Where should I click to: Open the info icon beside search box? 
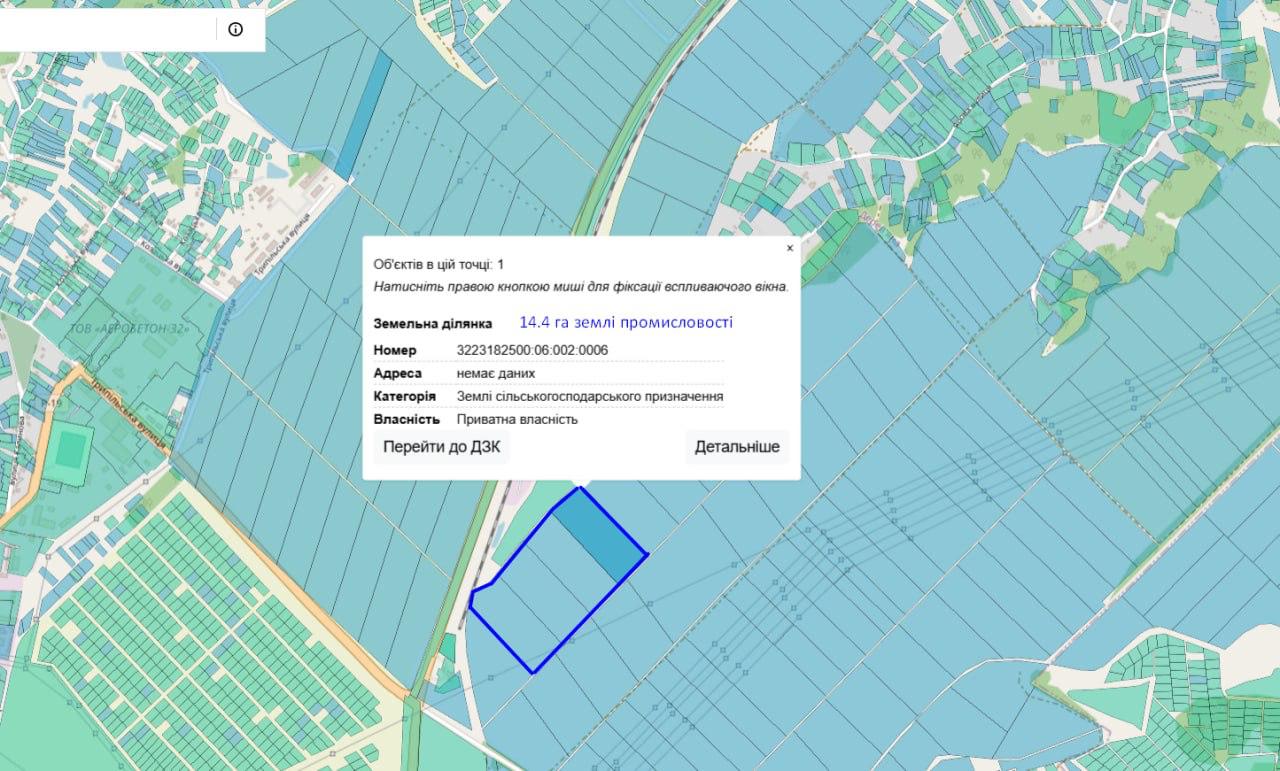click(235, 29)
